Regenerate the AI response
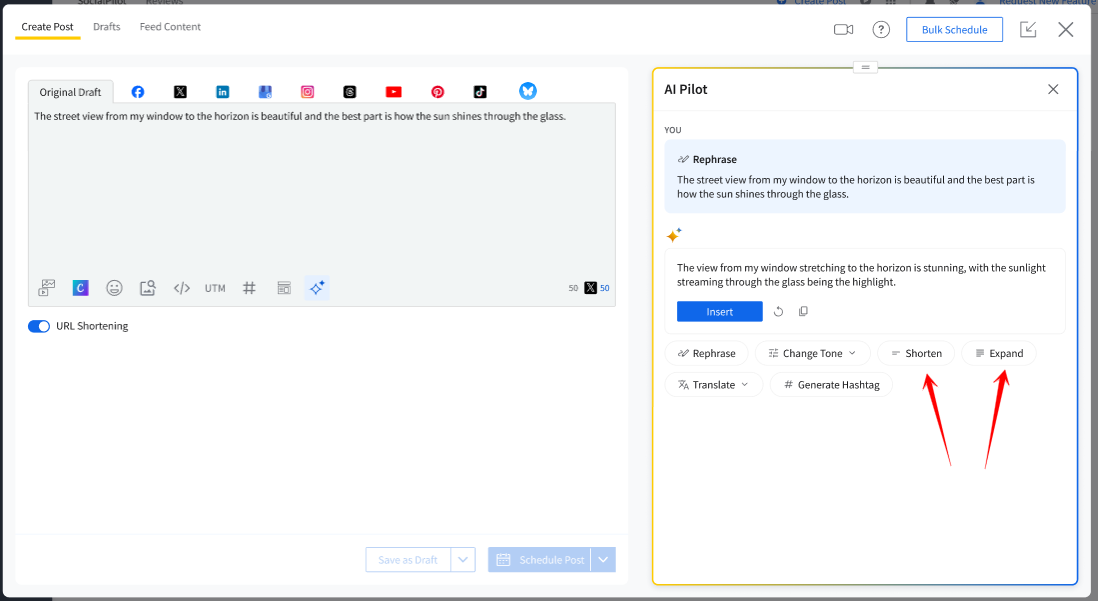The height and width of the screenshot is (601, 1098). point(779,312)
